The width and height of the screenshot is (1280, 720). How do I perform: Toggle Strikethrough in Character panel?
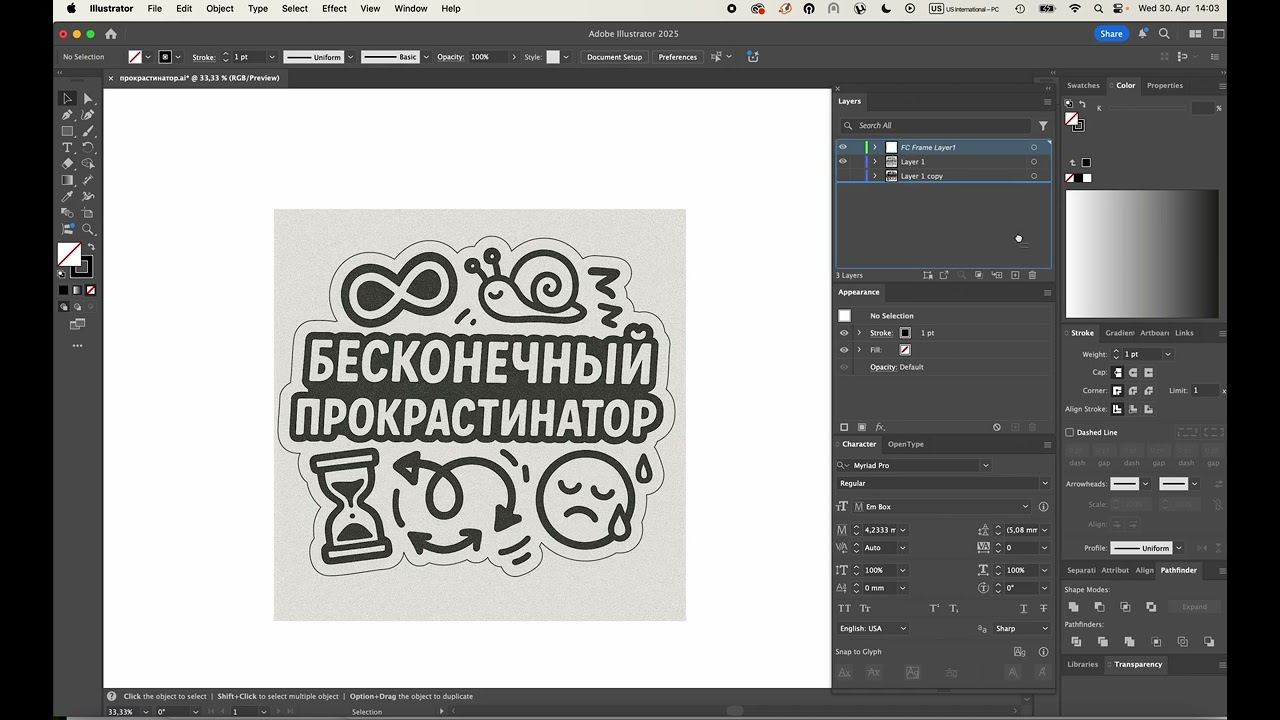click(1044, 608)
